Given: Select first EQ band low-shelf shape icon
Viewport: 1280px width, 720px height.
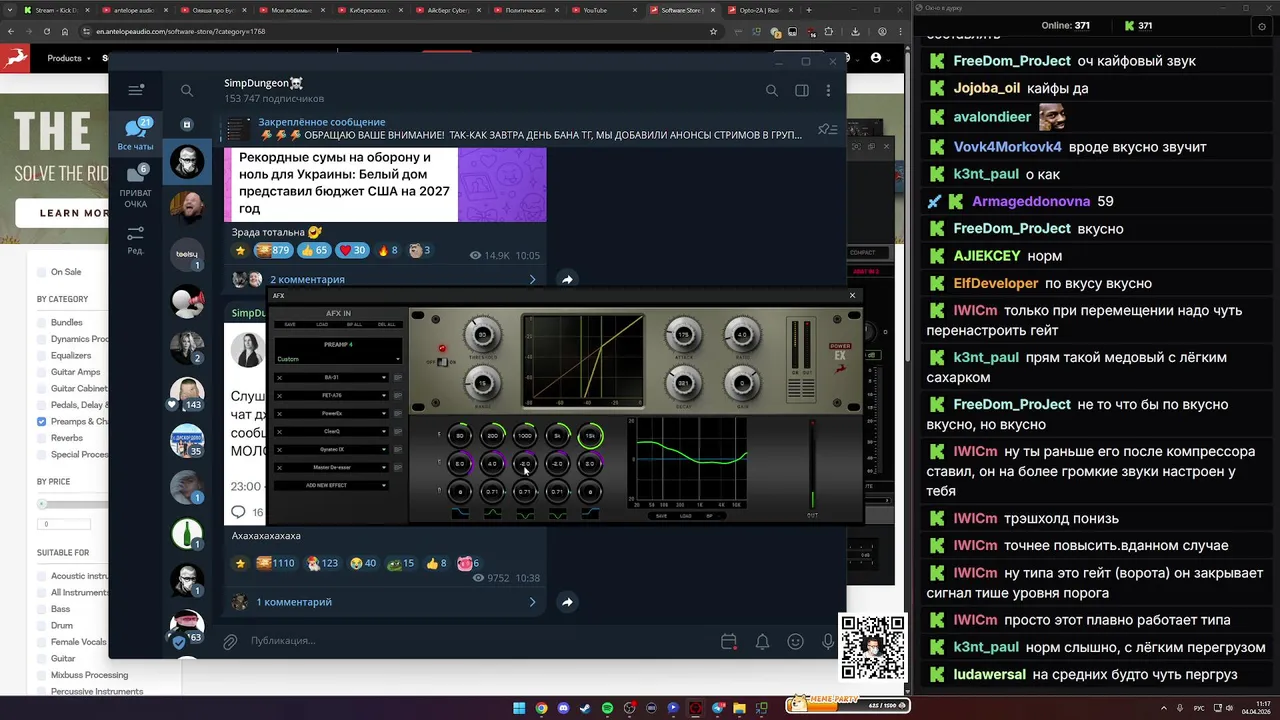Looking at the screenshot, I should click(x=460, y=513).
